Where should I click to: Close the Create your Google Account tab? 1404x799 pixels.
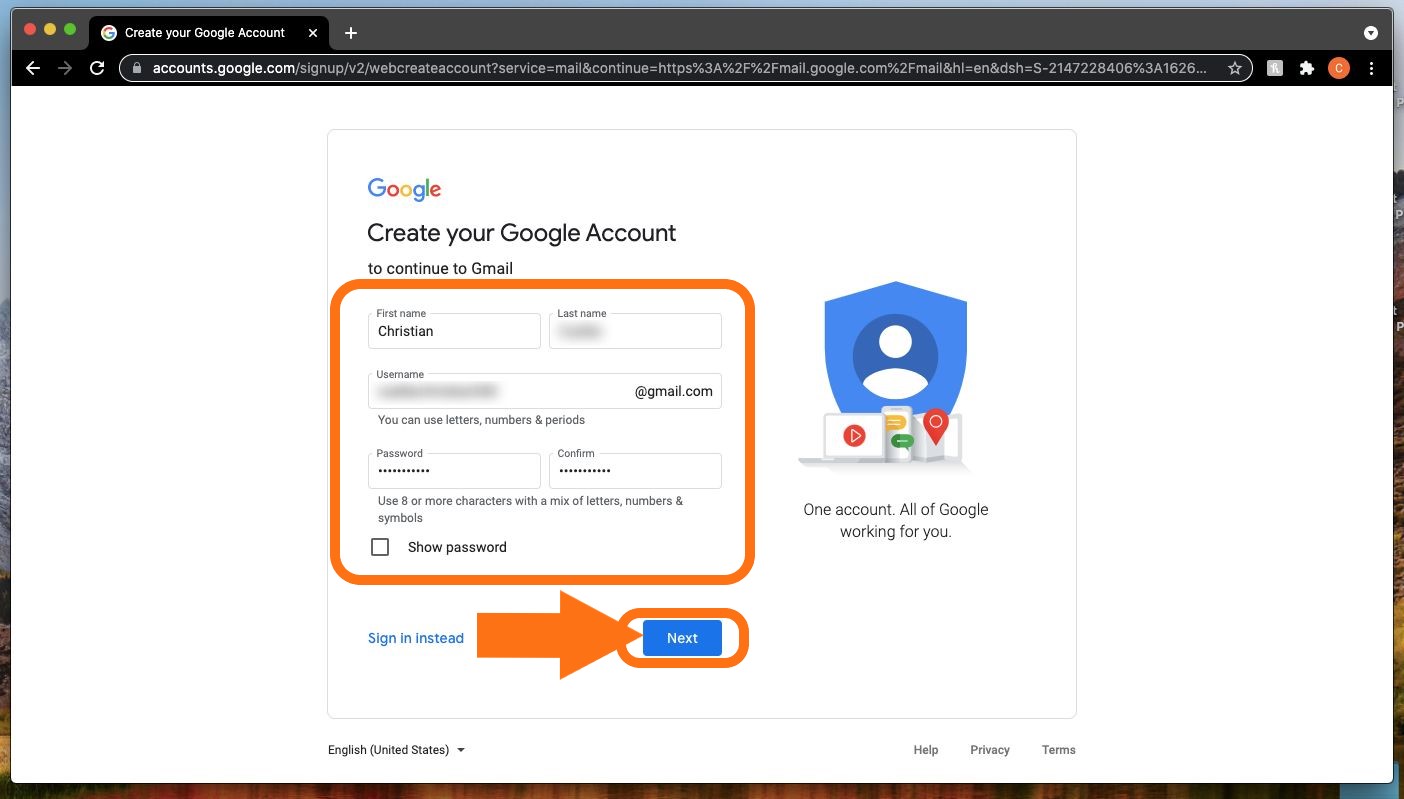click(x=313, y=33)
